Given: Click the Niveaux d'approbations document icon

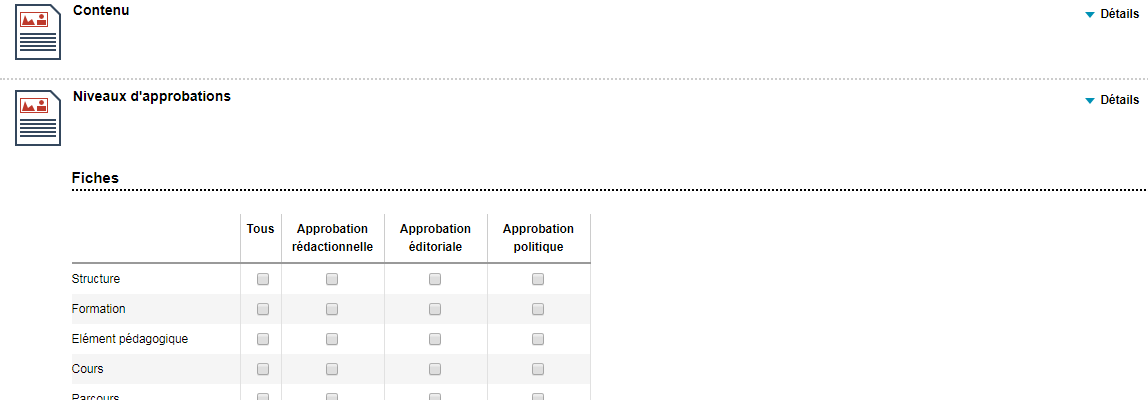Looking at the screenshot, I should [x=37, y=119].
